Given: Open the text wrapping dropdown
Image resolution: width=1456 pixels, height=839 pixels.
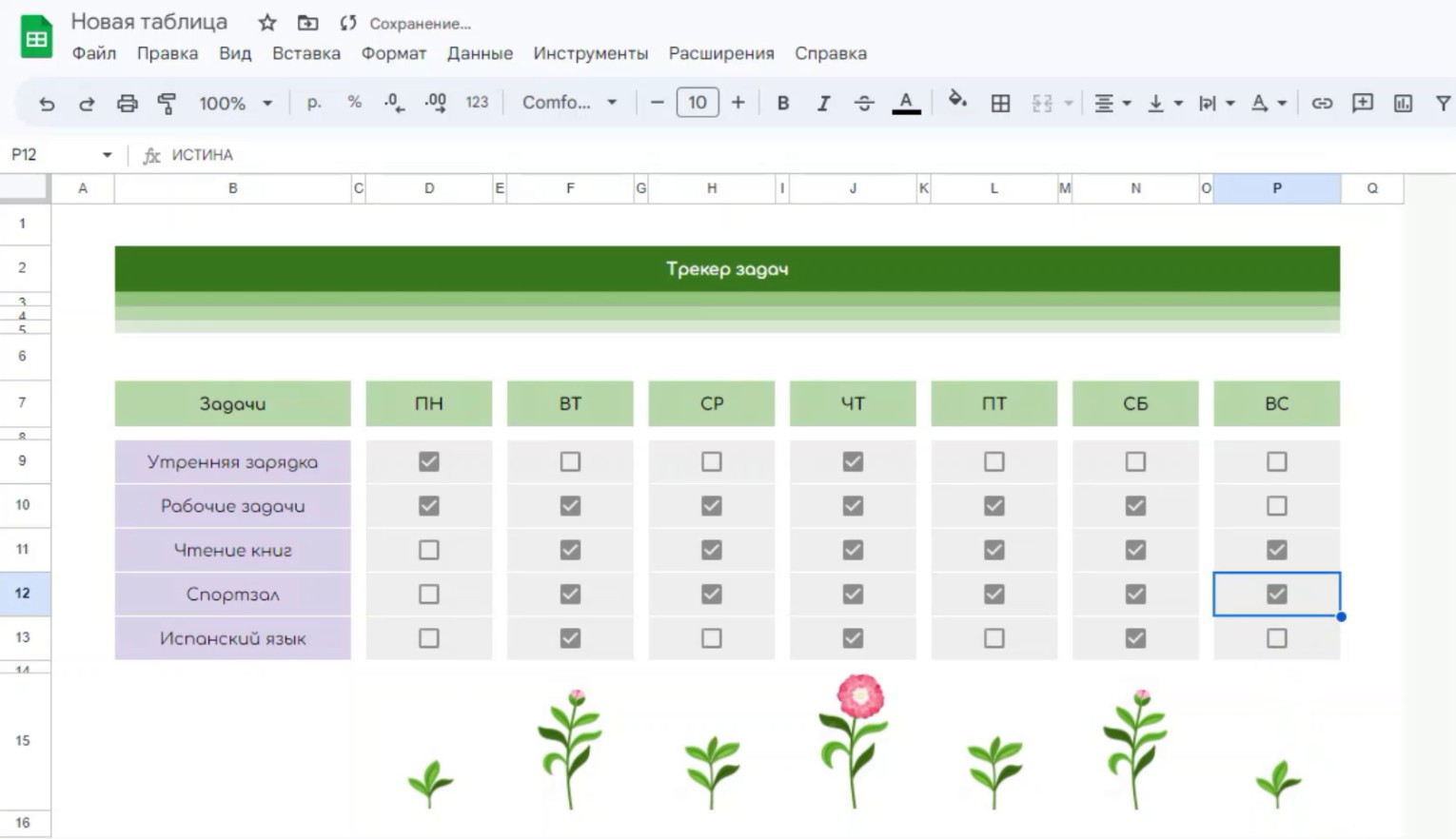Looking at the screenshot, I should click(x=1215, y=103).
